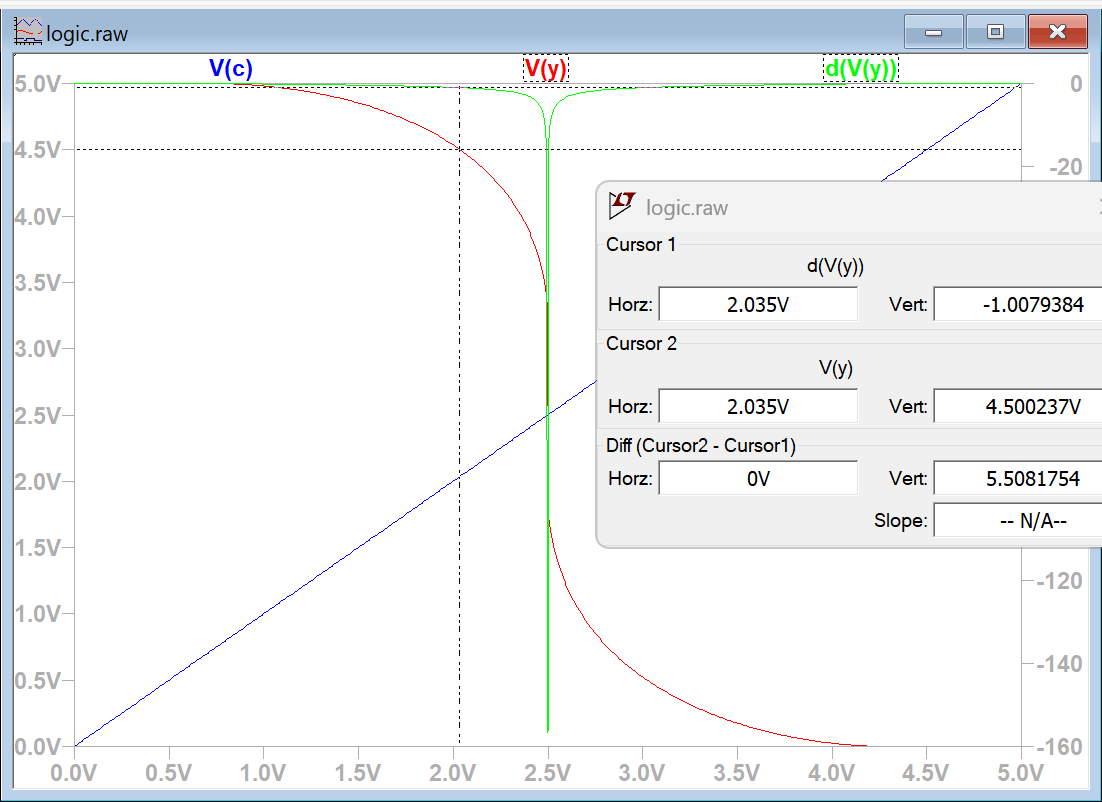Click the 1.5V label on left axis
This screenshot has width=1102, height=802.
coord(37,548)
